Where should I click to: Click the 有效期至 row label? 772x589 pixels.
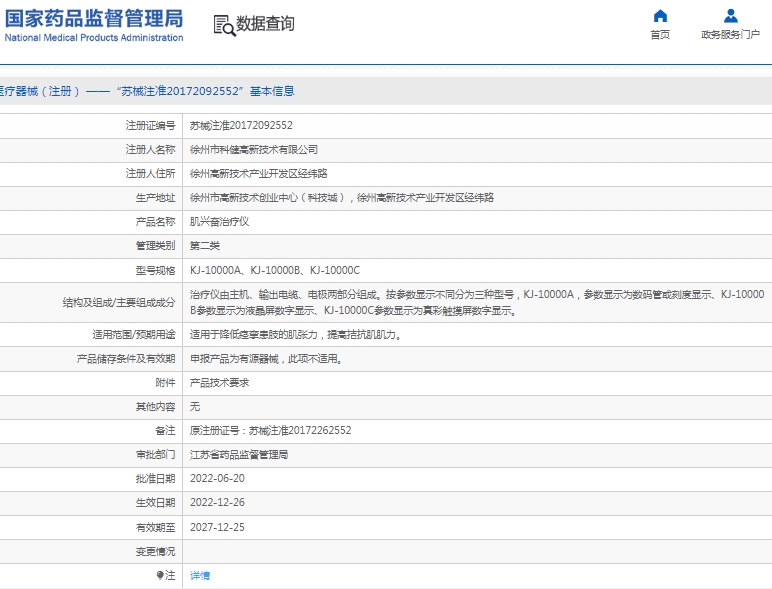[x=156, y=527]
